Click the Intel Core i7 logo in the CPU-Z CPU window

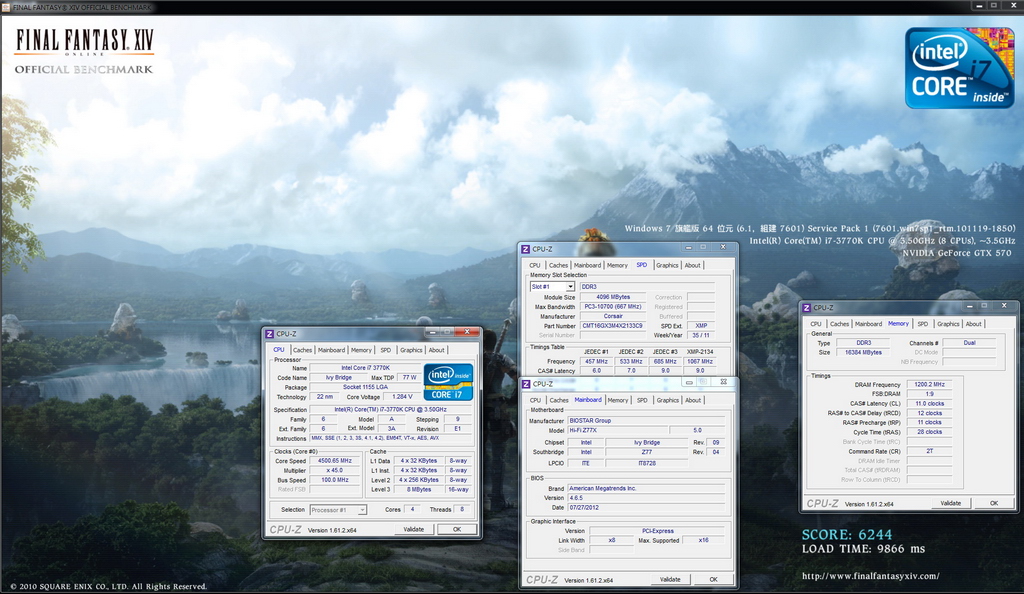click(448, 382)
